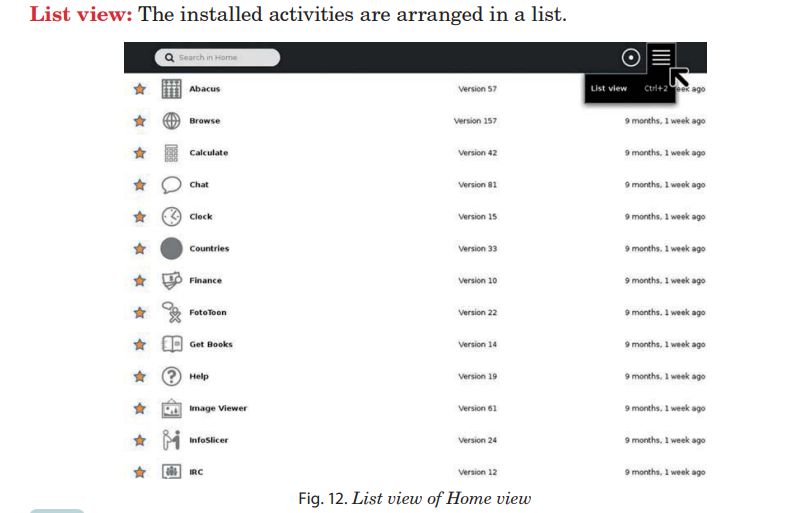Select the Countries activity name
This screenshot has height=513, width=799.
pyautogui.click(x=209, y=249)
